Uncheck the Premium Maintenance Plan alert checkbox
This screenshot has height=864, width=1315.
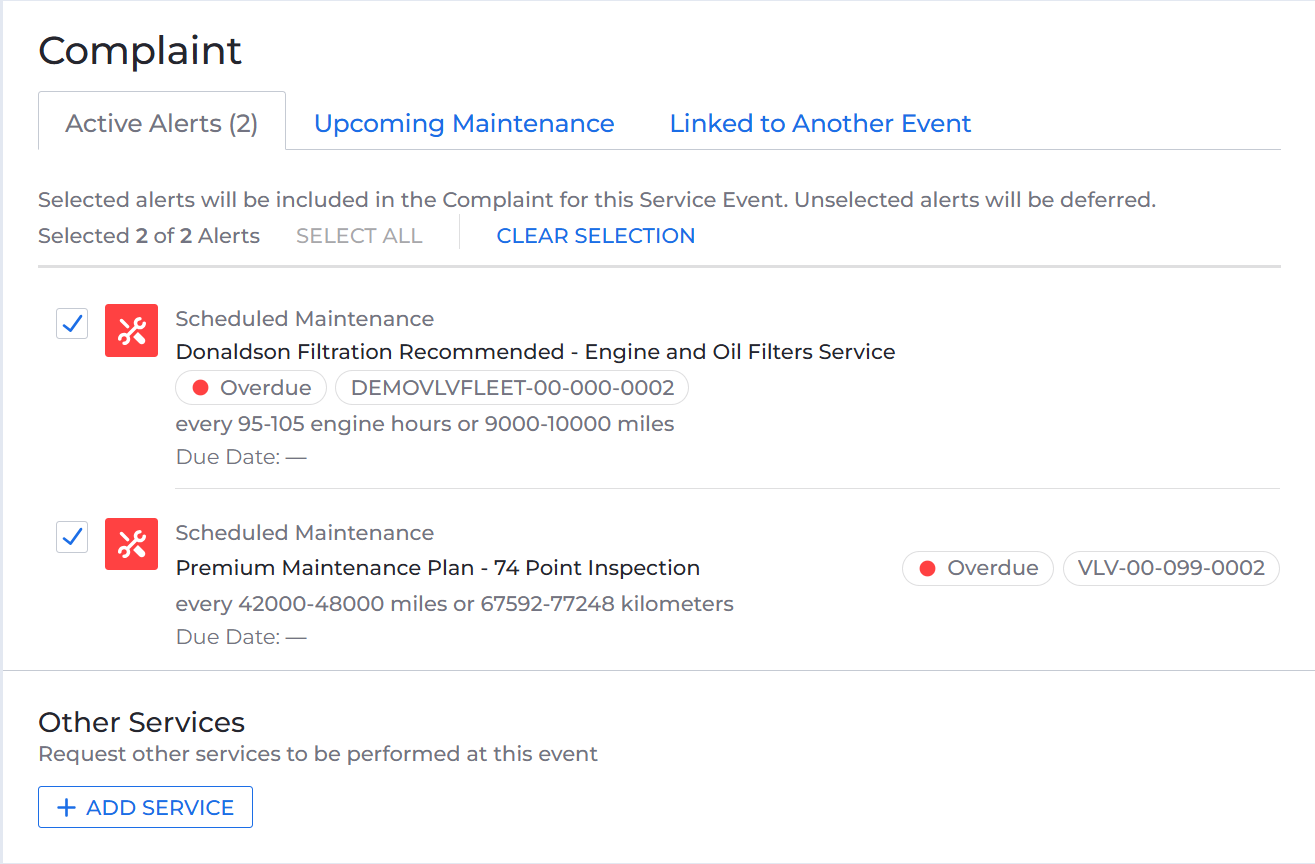pyautogui.click(x=71, y=537)
